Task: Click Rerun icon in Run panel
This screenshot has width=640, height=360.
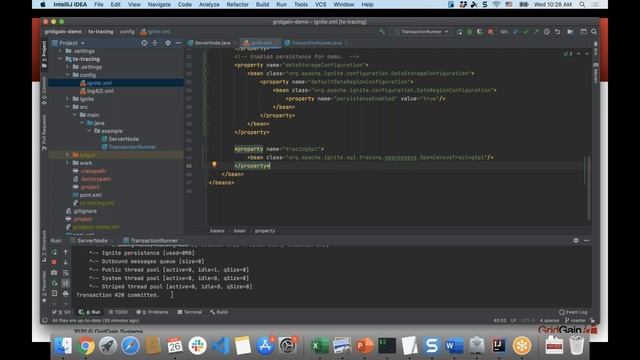Action: coord(54,252)
